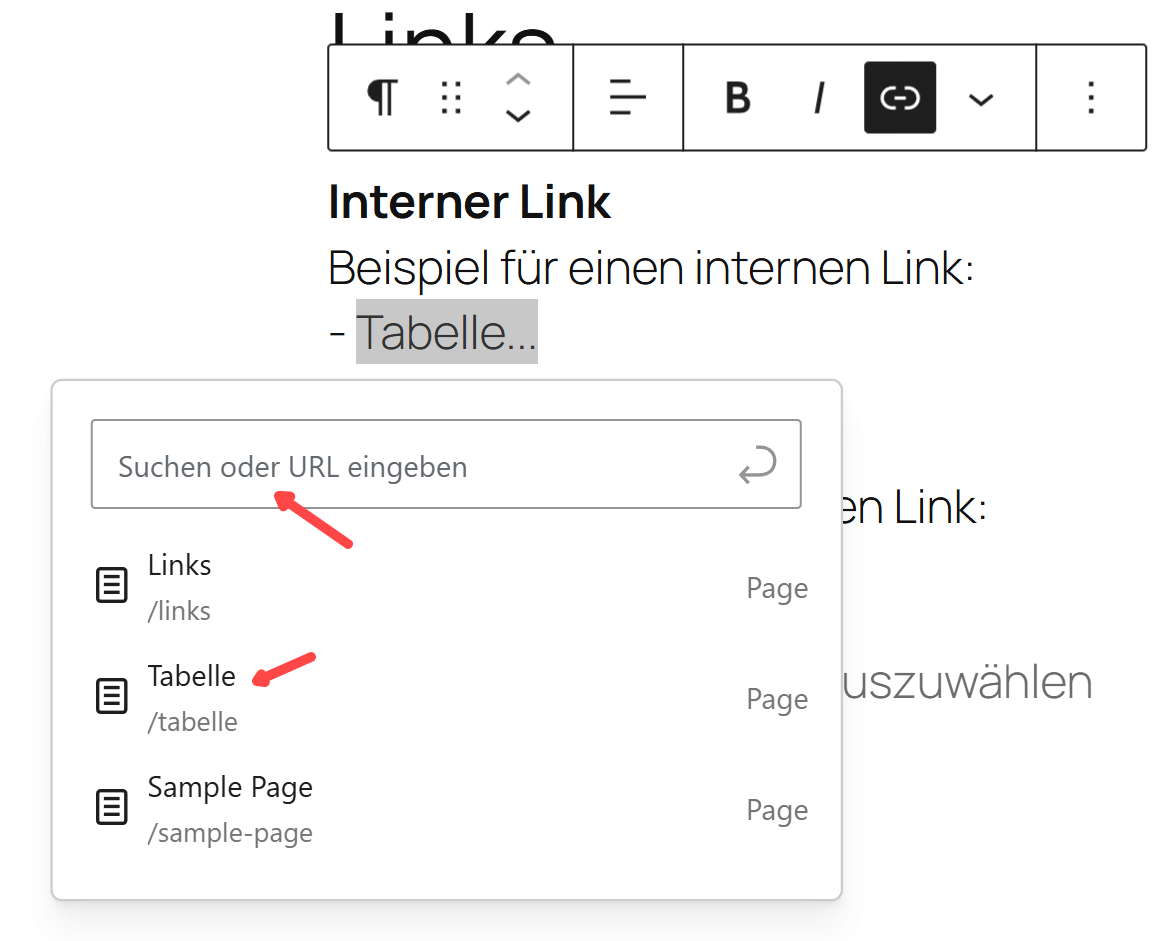Move block up with the up chevron

click(x=517, y=80)
